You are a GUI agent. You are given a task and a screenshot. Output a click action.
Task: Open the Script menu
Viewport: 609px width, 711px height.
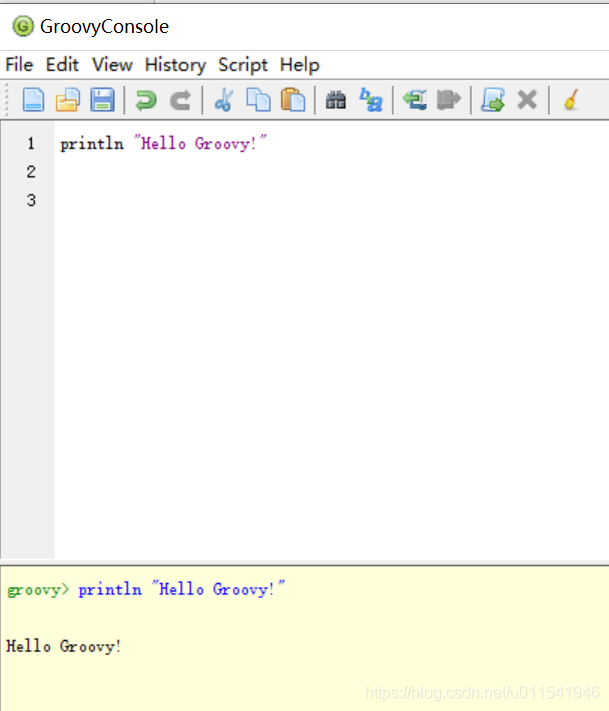243,65
